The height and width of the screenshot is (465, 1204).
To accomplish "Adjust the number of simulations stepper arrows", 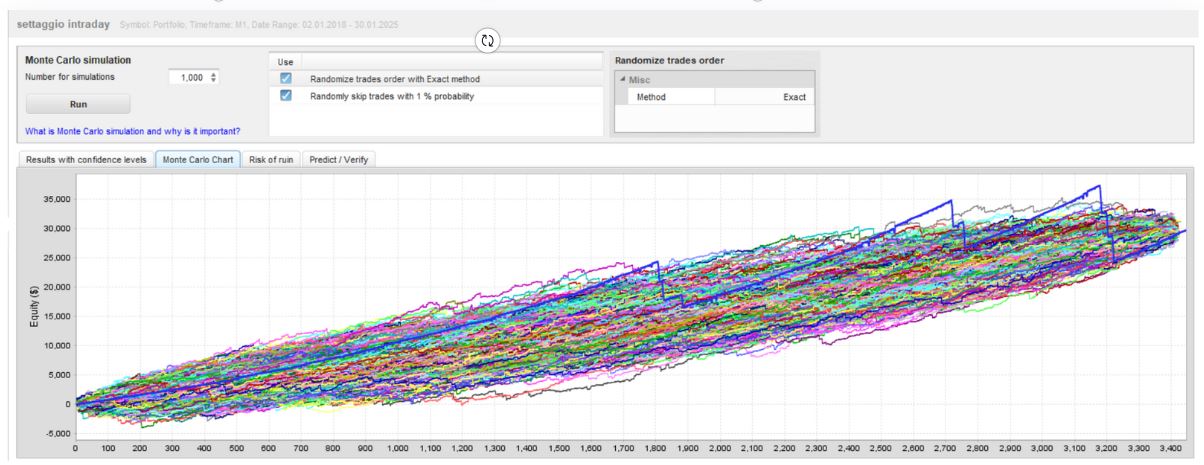I will [x=214, y=77].
